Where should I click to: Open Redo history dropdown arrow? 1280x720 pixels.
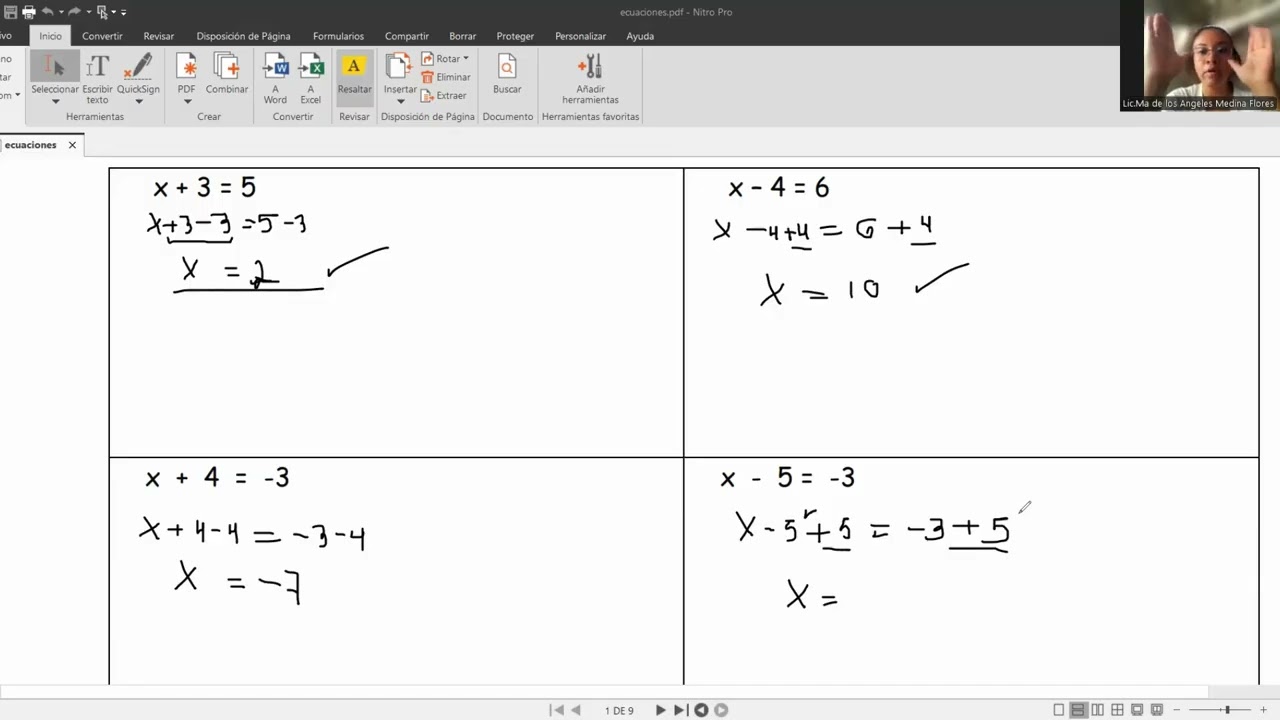tap(88, 12)
